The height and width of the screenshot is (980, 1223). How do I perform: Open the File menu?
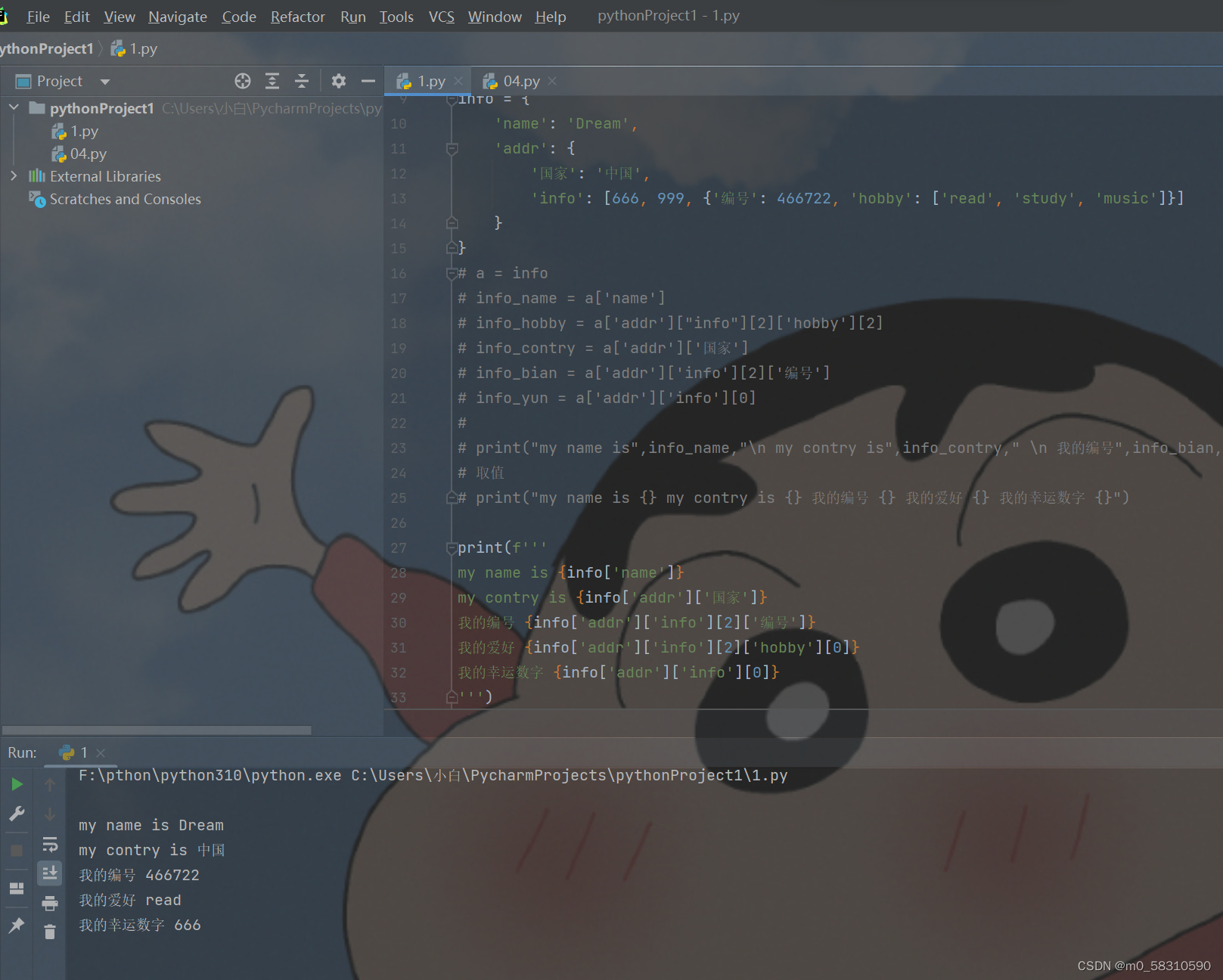pyautogui.click(x=38, y=17)
